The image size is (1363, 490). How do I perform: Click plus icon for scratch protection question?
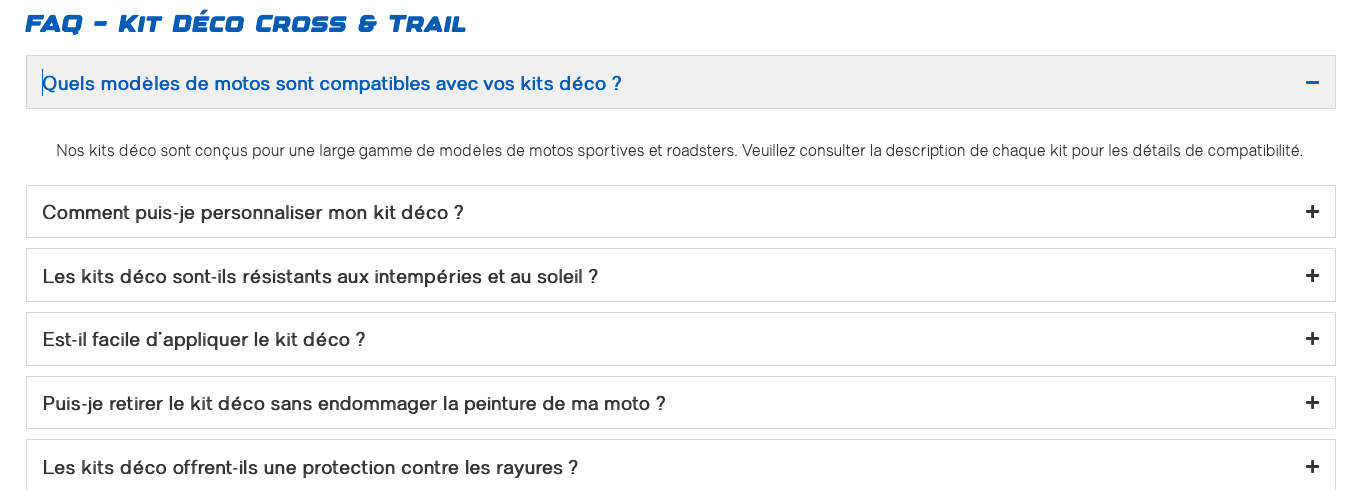pos(1312,467)
